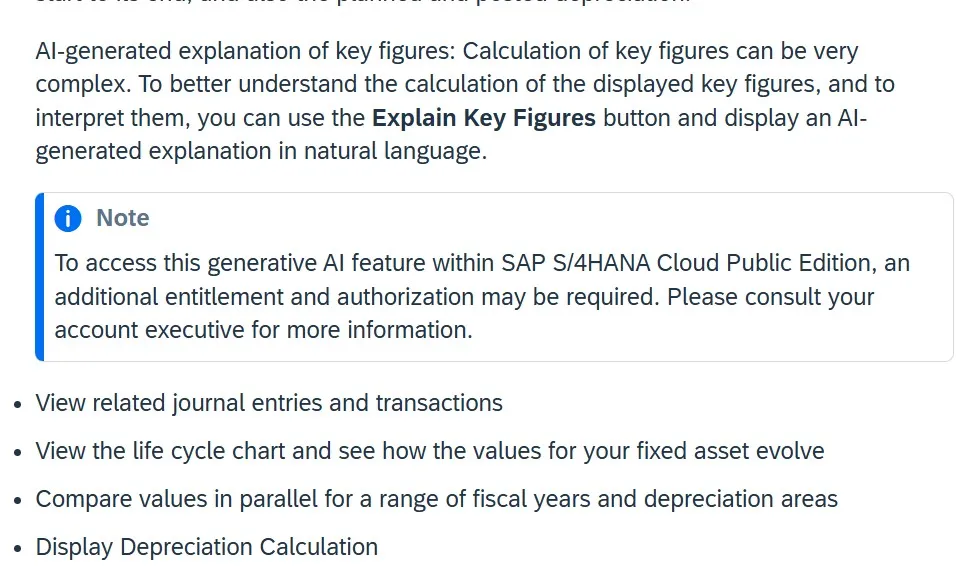Screen dimensions: 978x580
Task: Click the bullet dot before Display Depreciation Calculation
Action: click(17, 548)
